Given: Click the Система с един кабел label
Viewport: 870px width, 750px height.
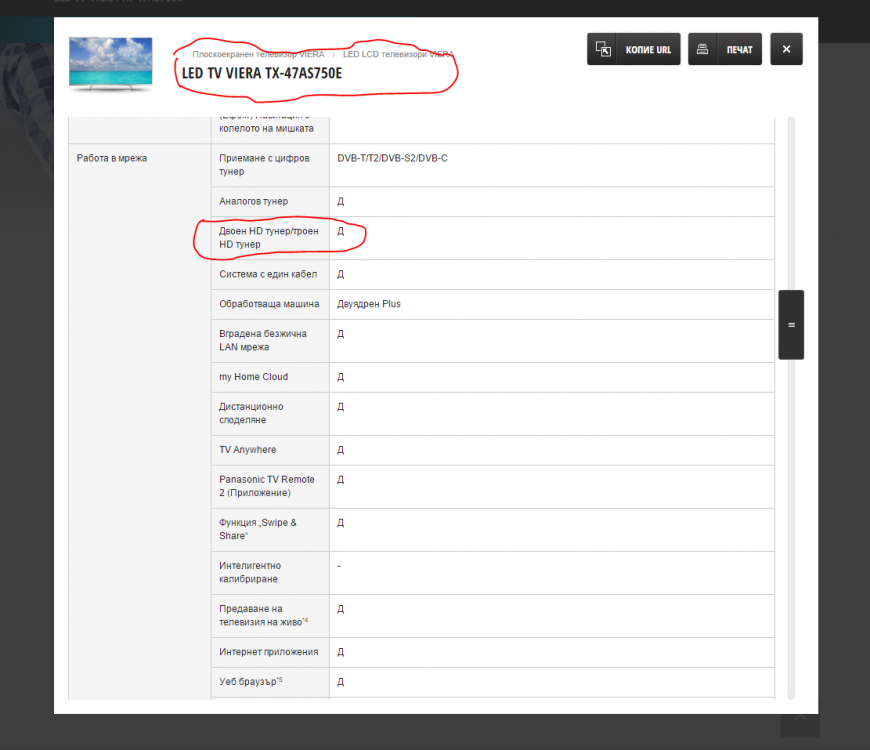Looking at the screenshot, I should coord(268,275).
